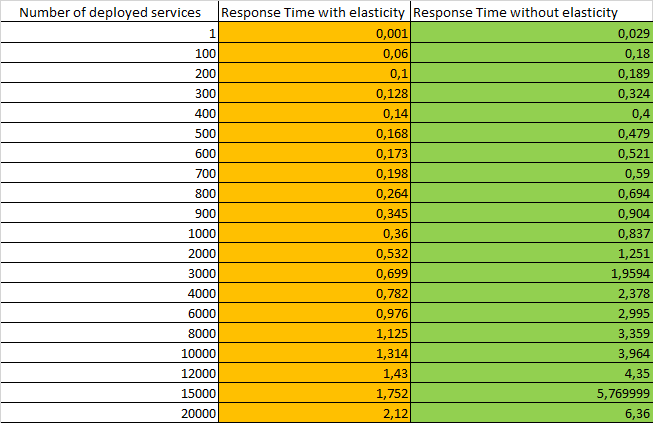Select the 'Response Time without elasticity' header cell
Viewport: 653px width, 423px height.
pos(532,11)
